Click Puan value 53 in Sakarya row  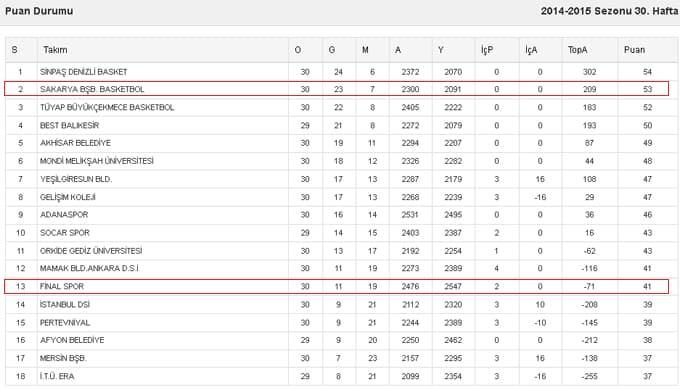click(x=647, y=89)
